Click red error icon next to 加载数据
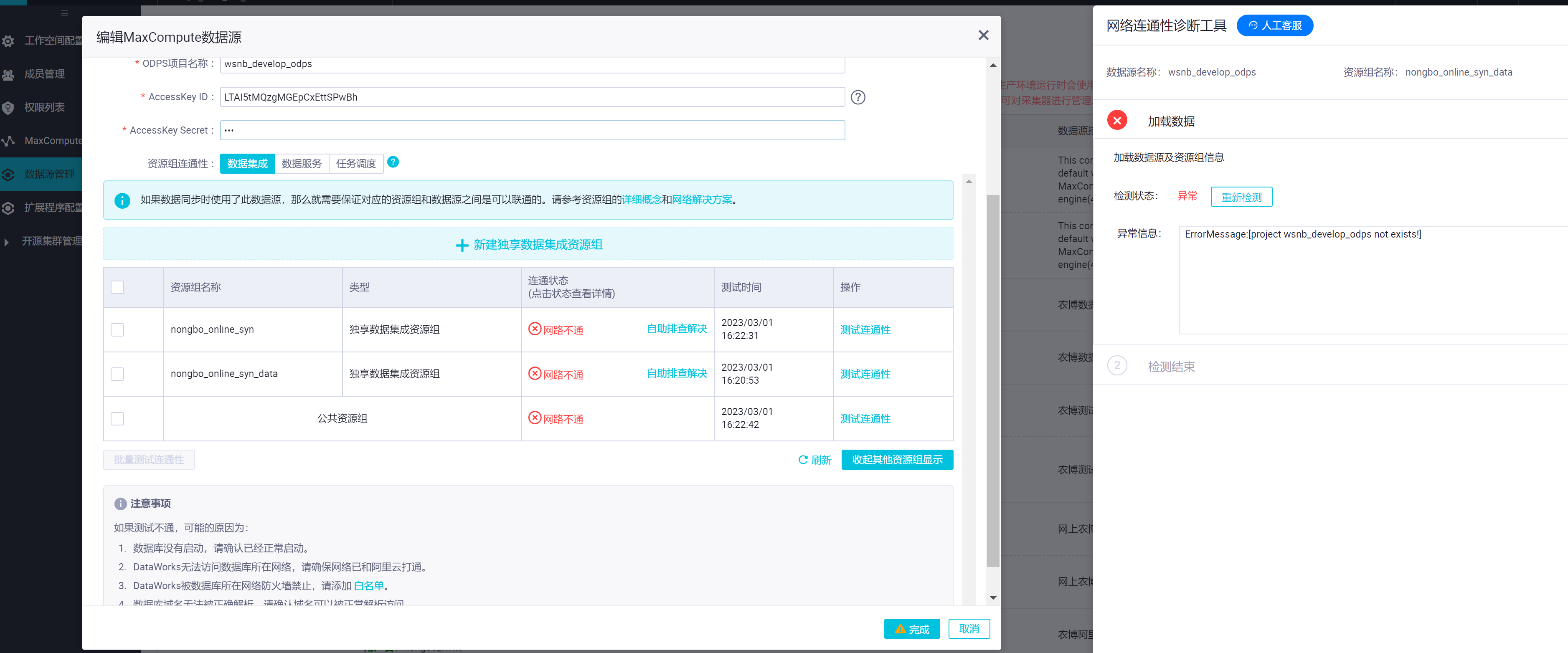The image size is (1568, 653). click(x=1117, y=121)
